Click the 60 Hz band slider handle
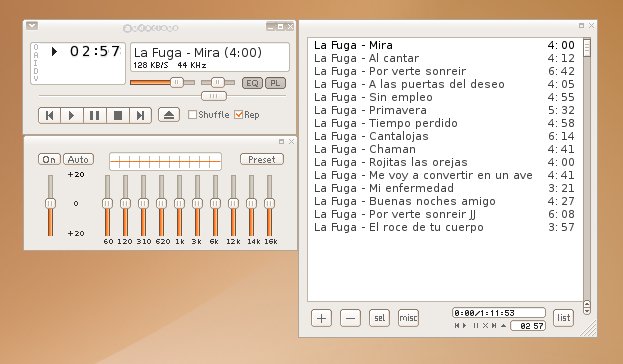 pyautogui.click(x=107, y=203)
